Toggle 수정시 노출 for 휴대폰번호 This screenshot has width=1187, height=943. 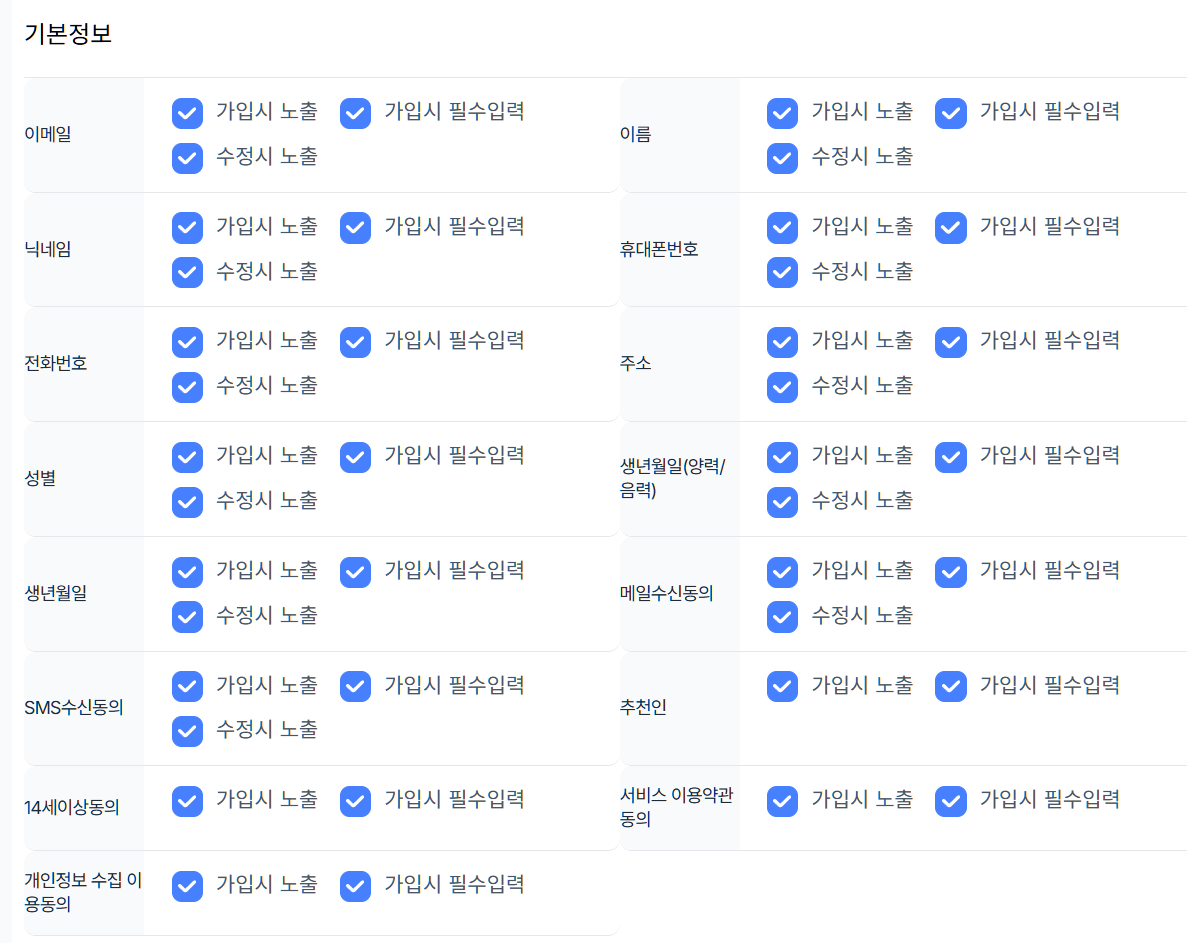click(782, 272)
